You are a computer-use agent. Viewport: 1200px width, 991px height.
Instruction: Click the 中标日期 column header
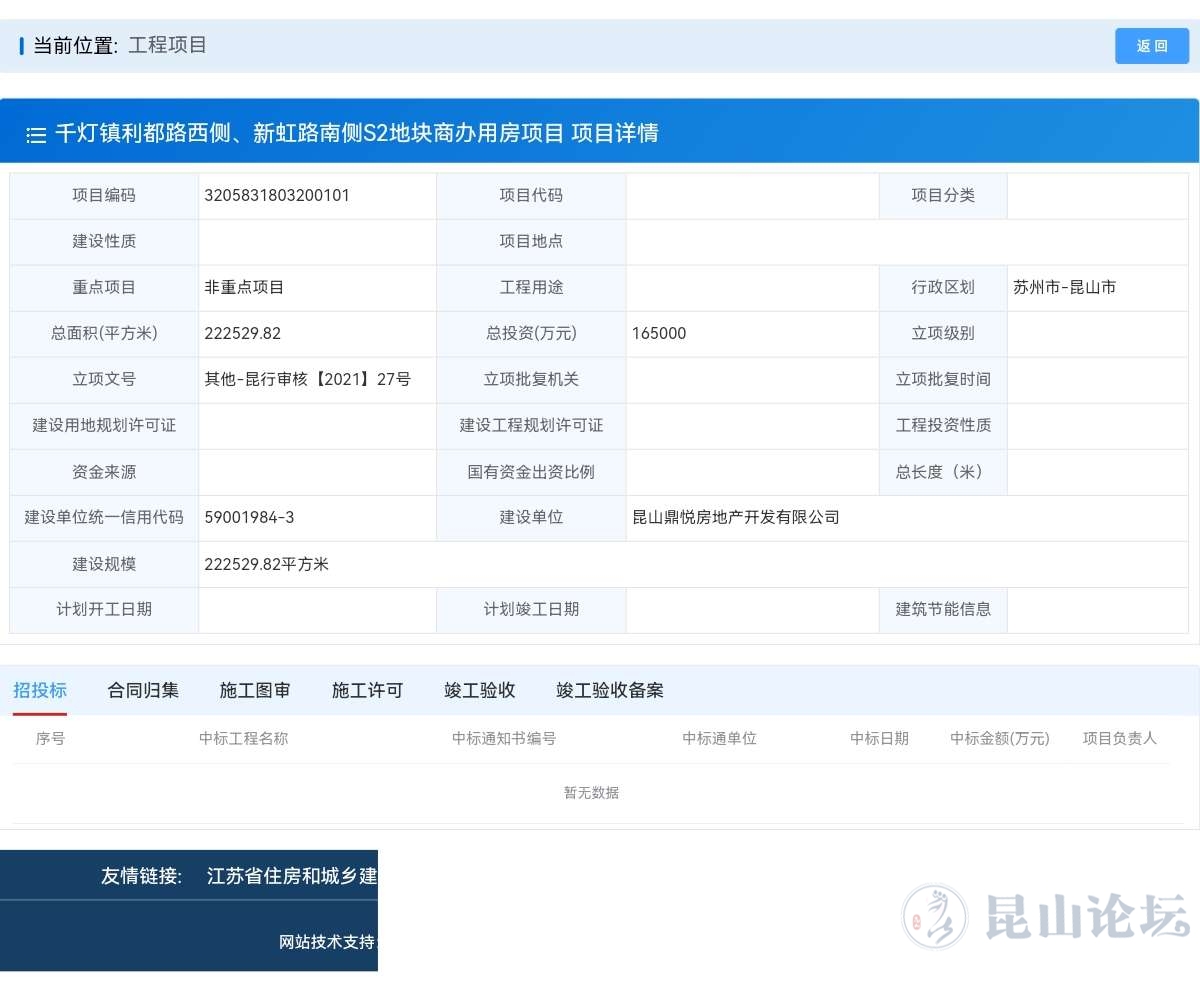(879, 738)
